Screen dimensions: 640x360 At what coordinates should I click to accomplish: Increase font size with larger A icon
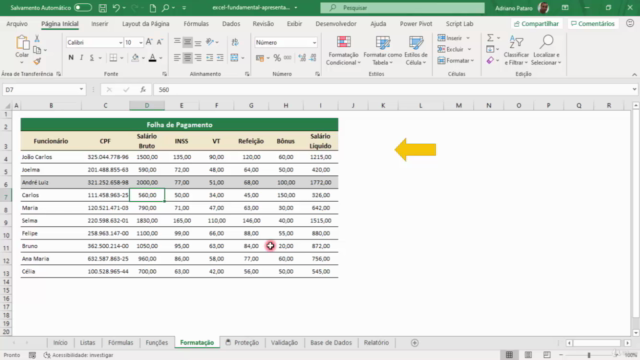tap(149, 42)
